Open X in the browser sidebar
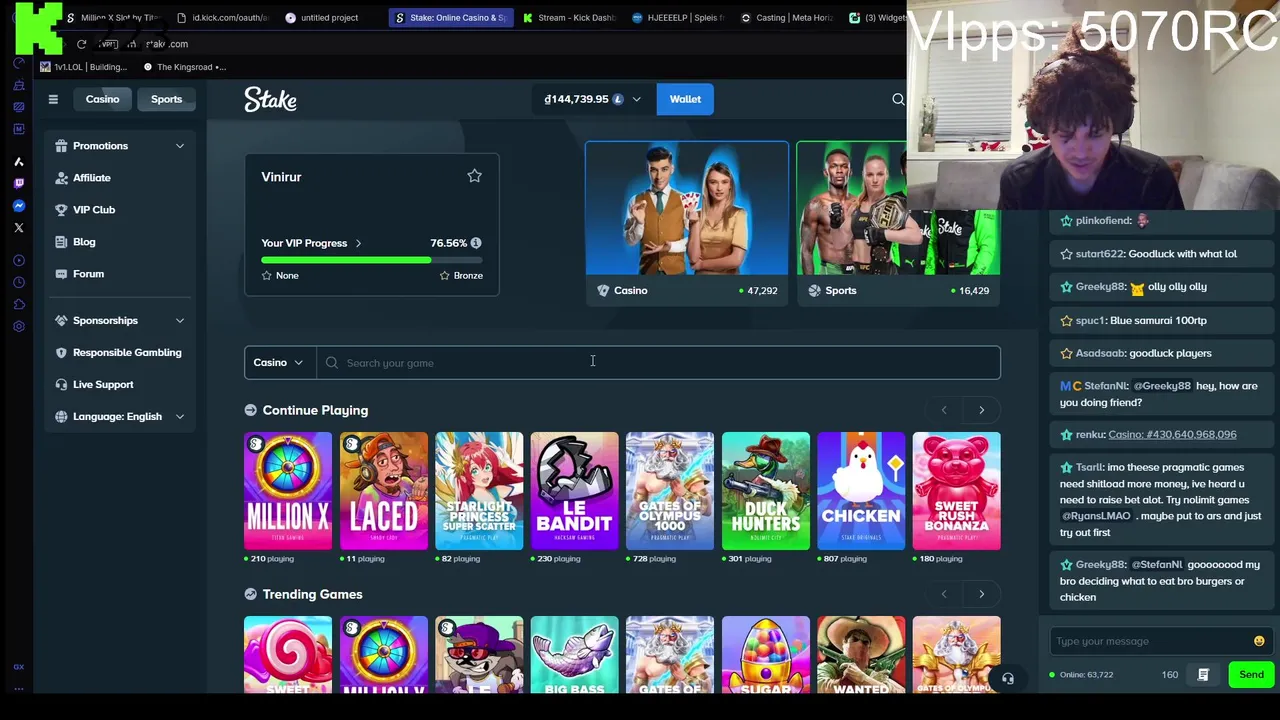 pyautogui.click(x=18, y=227)
